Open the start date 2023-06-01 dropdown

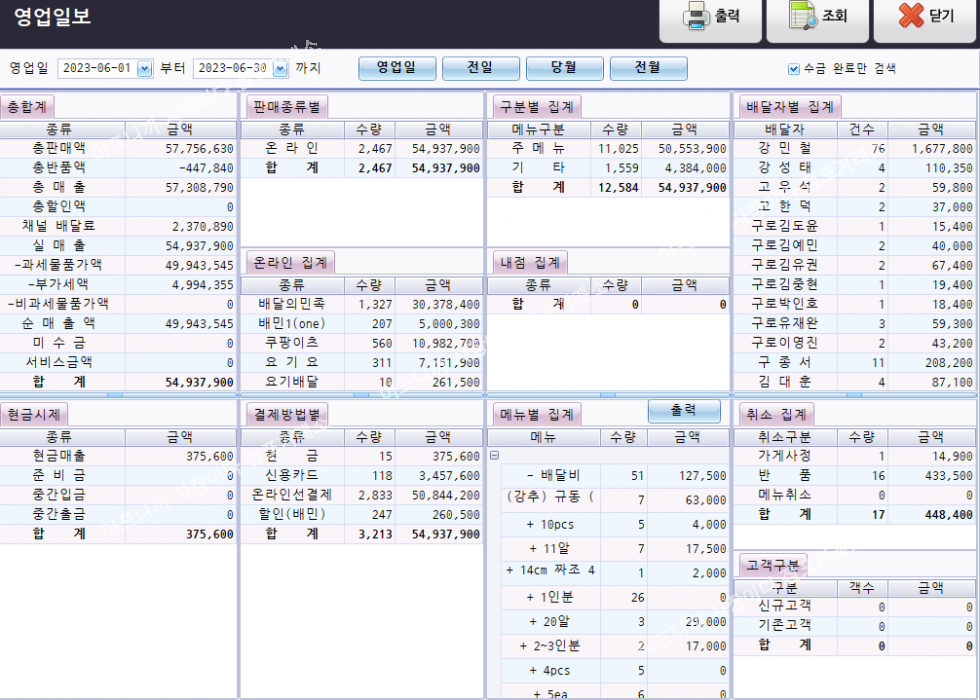[143, 68]
